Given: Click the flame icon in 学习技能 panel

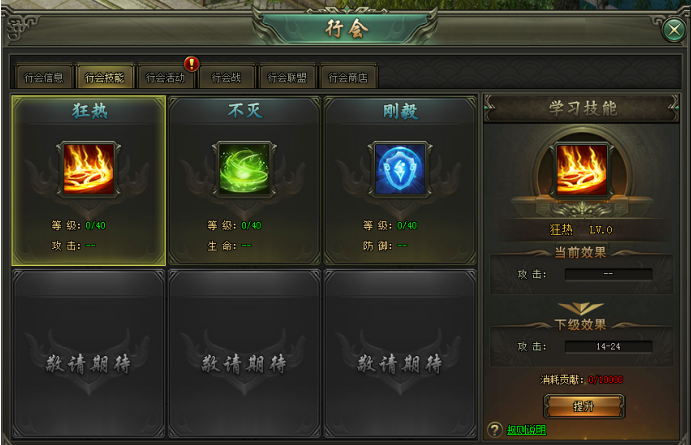Looking at the screenshot, I should pyautogui.click(x=582, y=170).
